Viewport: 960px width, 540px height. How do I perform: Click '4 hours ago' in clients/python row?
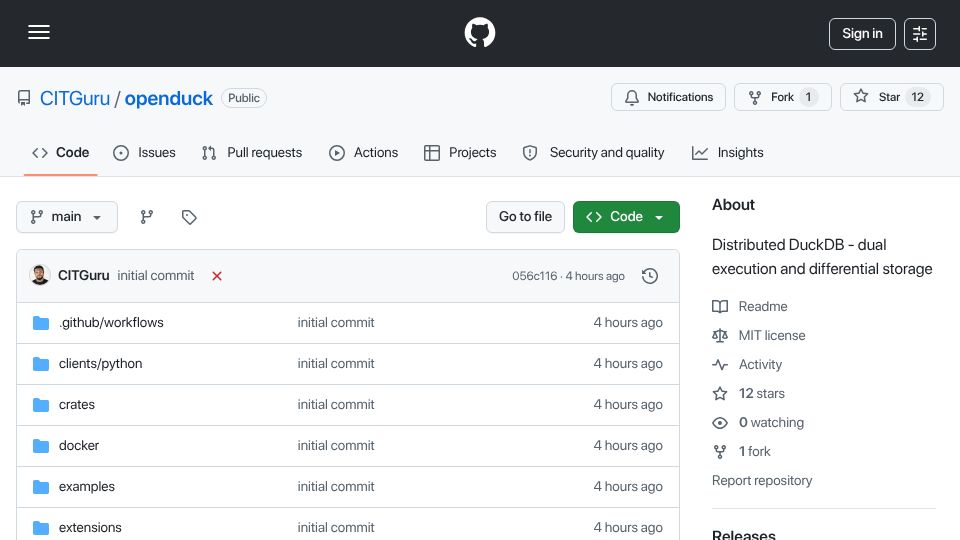pyautogui.click(x=628, y=364)
